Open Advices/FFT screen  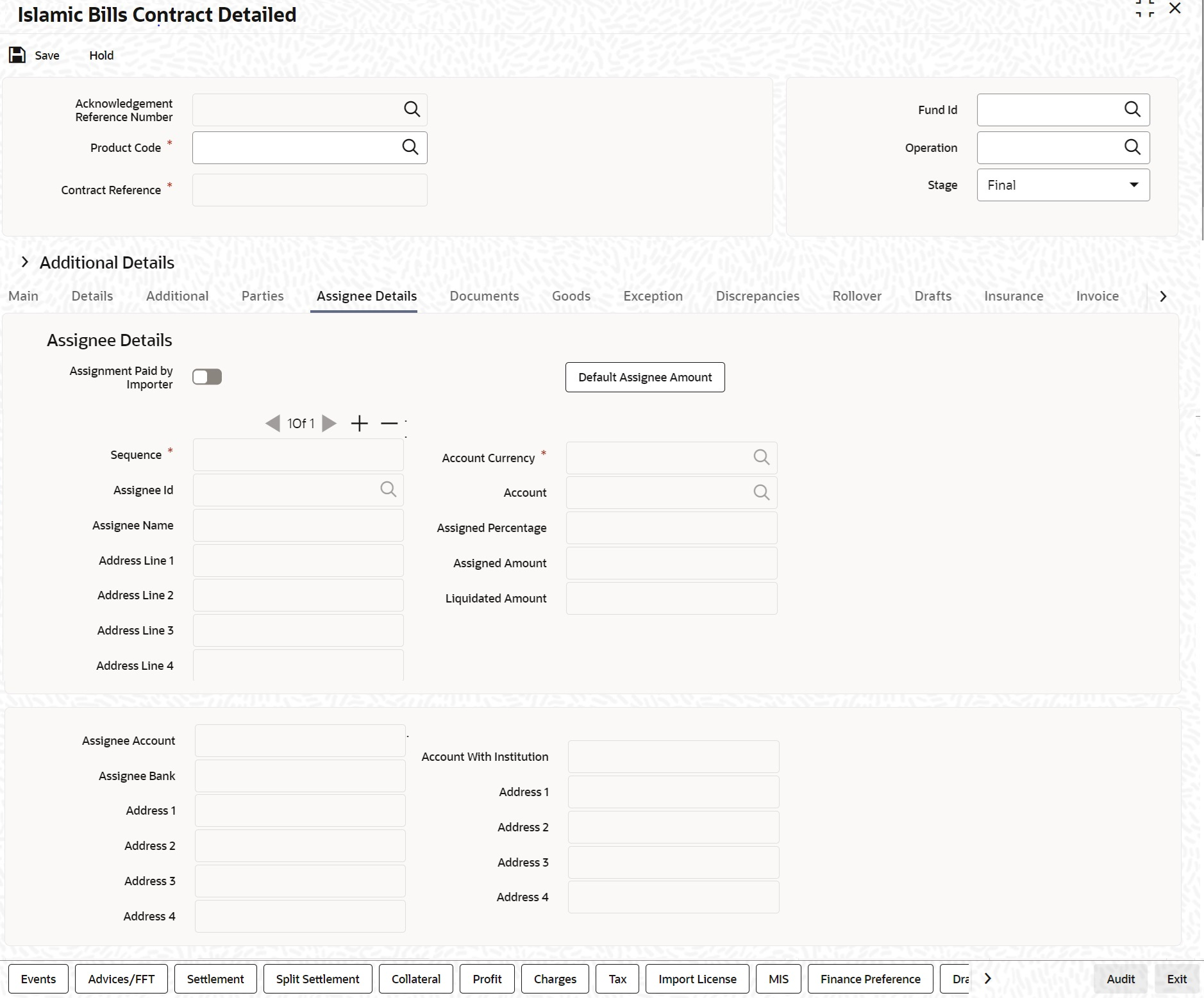tap(121, 979)
